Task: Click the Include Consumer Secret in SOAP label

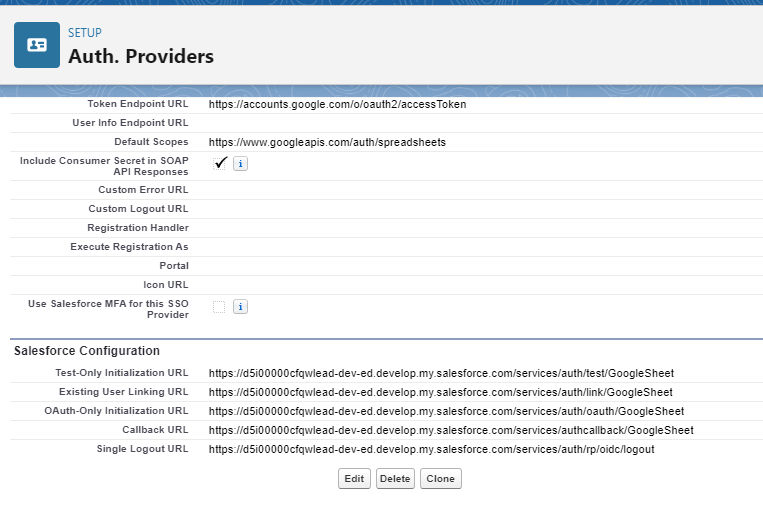Action: point(104,166)
